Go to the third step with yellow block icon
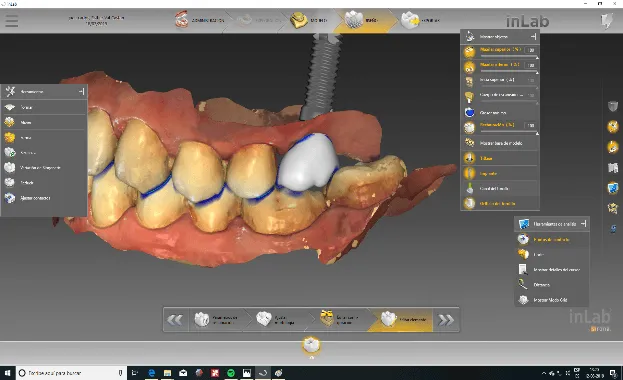623x380 pixels. point(341,320)
